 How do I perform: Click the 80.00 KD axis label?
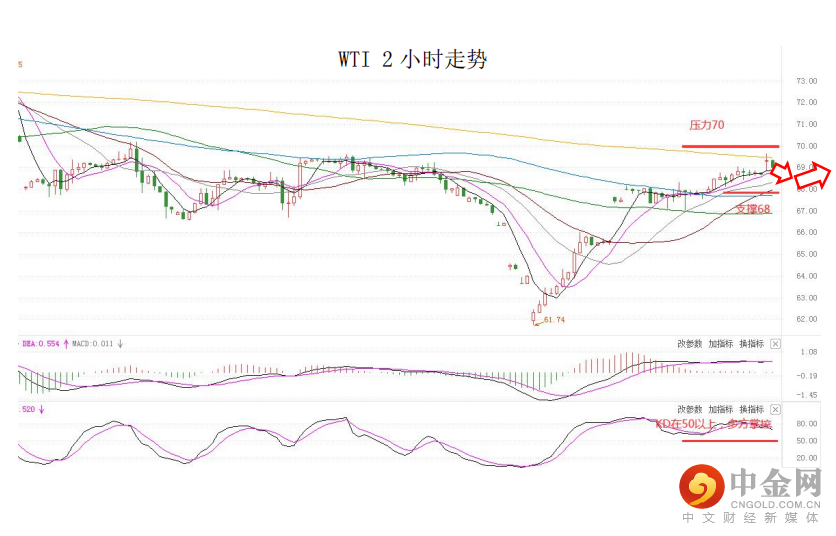(x=807, y=424)
